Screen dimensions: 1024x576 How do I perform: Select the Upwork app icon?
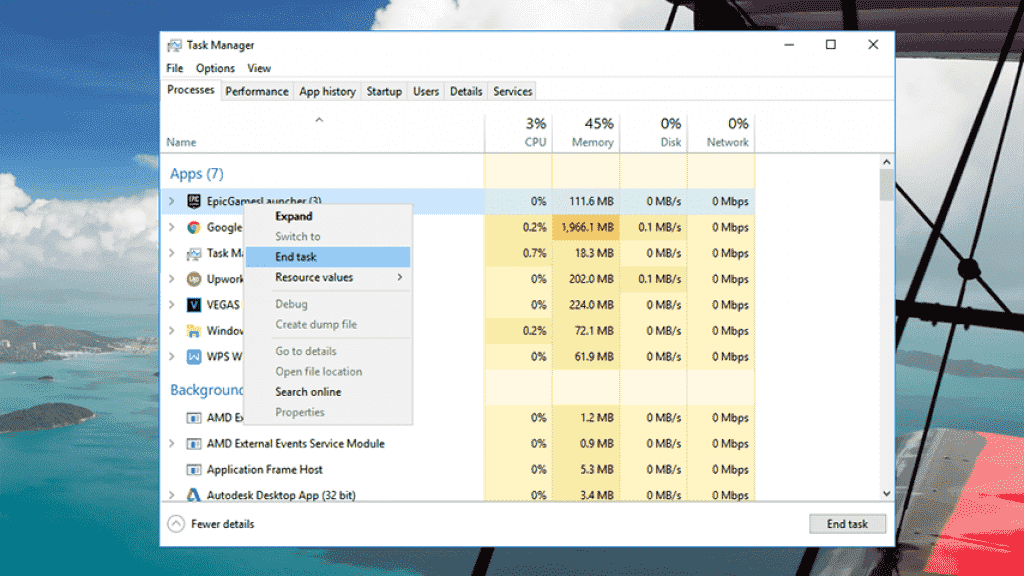(195, 278)
